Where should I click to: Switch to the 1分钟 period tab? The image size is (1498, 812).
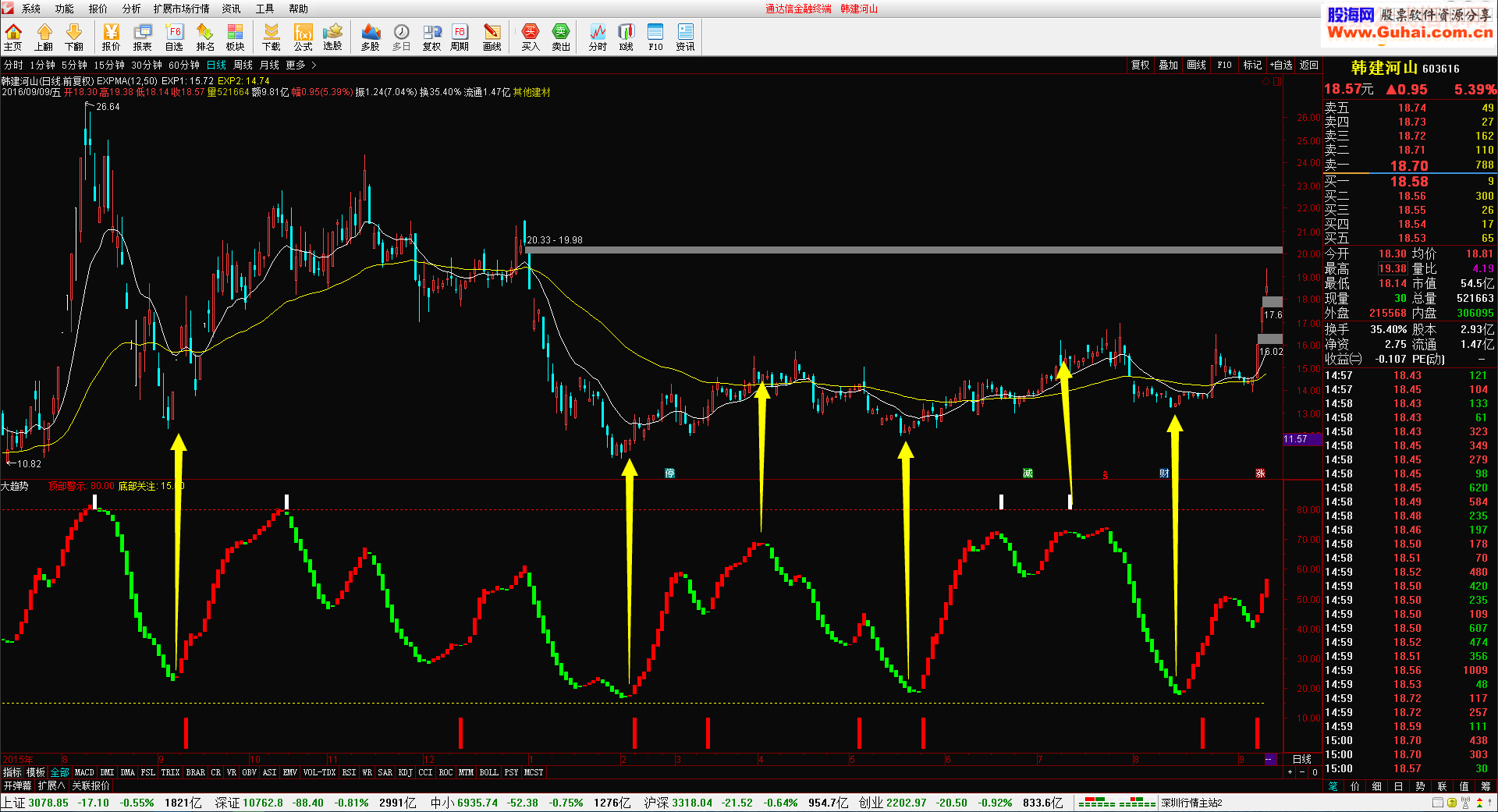[x=43, y=65]
